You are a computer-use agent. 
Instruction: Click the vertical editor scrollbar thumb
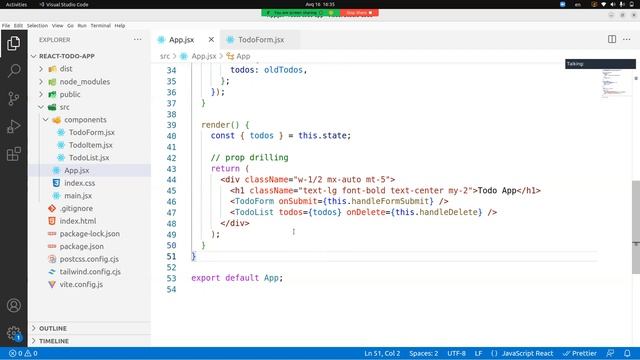tap(636, 227)
